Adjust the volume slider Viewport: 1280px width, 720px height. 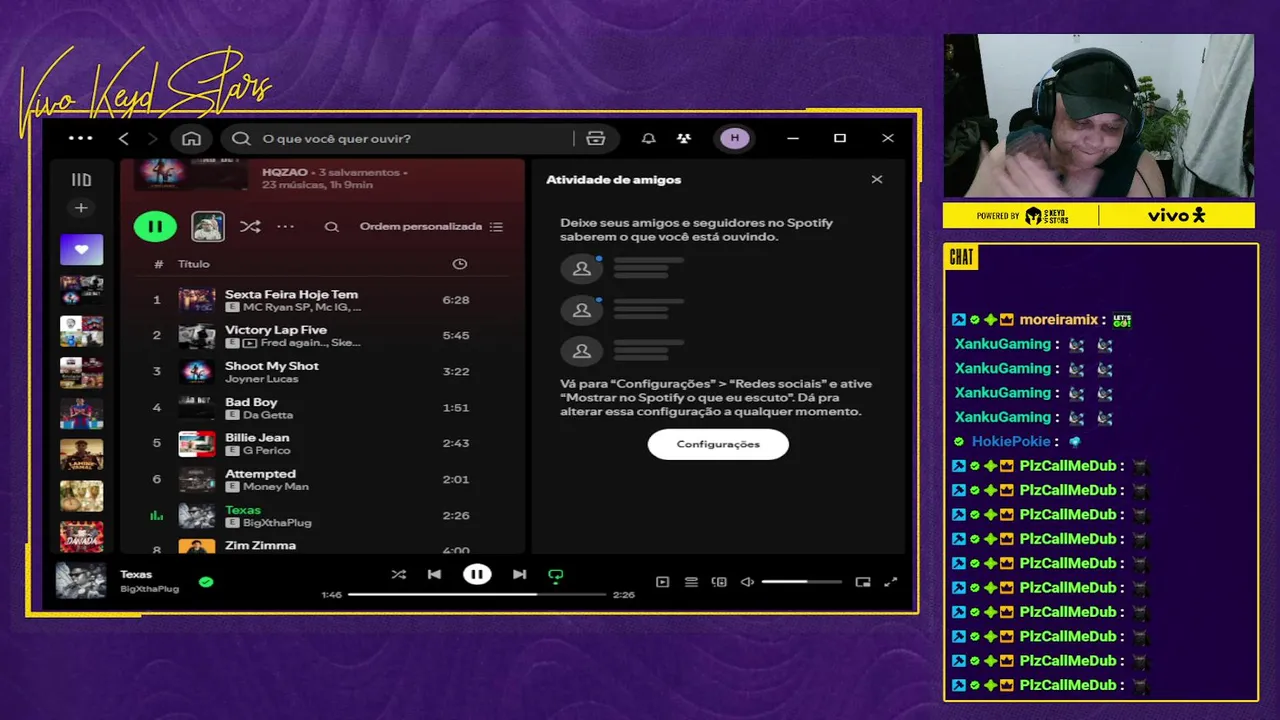click(x=801, y=582)
